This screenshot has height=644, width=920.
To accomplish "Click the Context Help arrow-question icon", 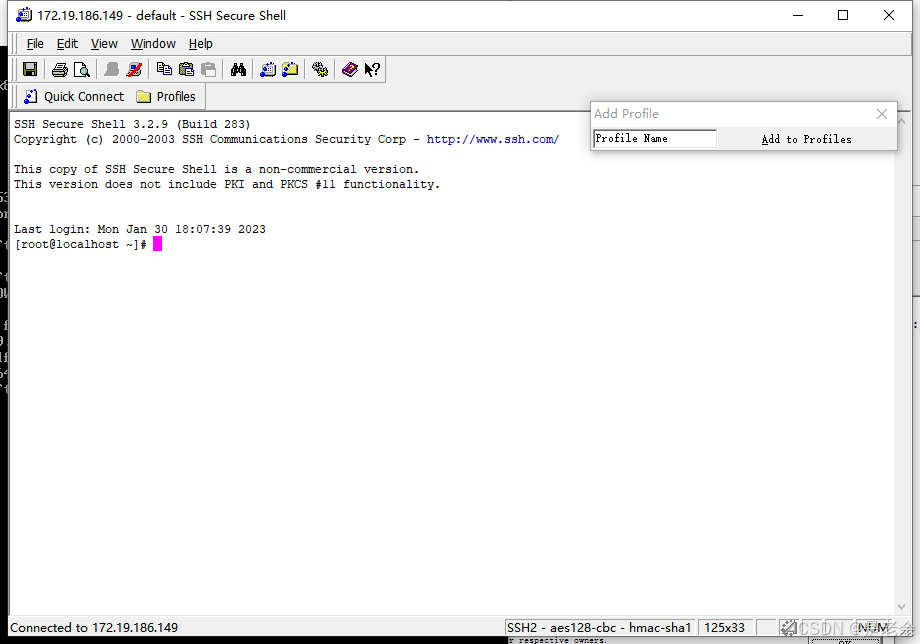I will [372, 69].
